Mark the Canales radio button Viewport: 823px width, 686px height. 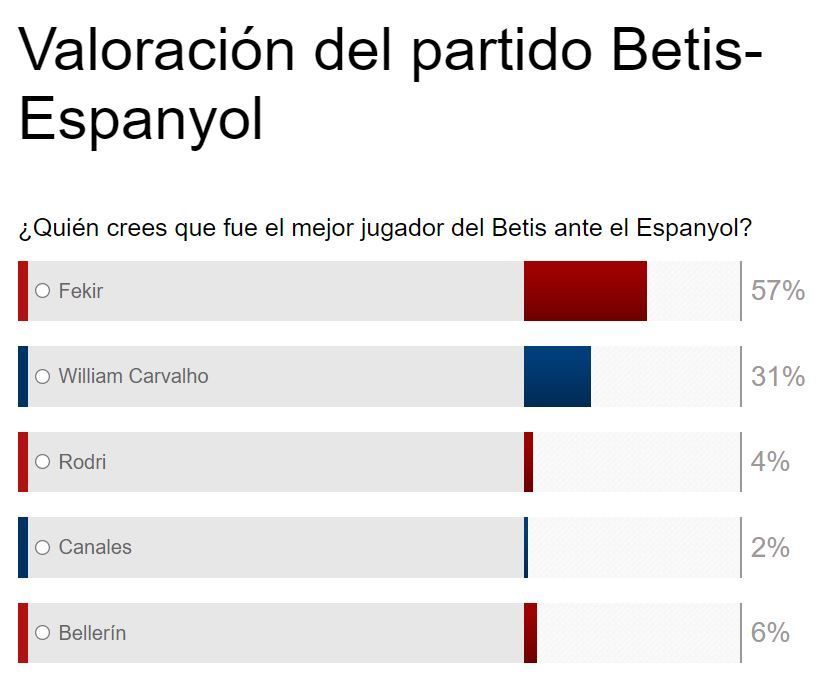(43, 547)
